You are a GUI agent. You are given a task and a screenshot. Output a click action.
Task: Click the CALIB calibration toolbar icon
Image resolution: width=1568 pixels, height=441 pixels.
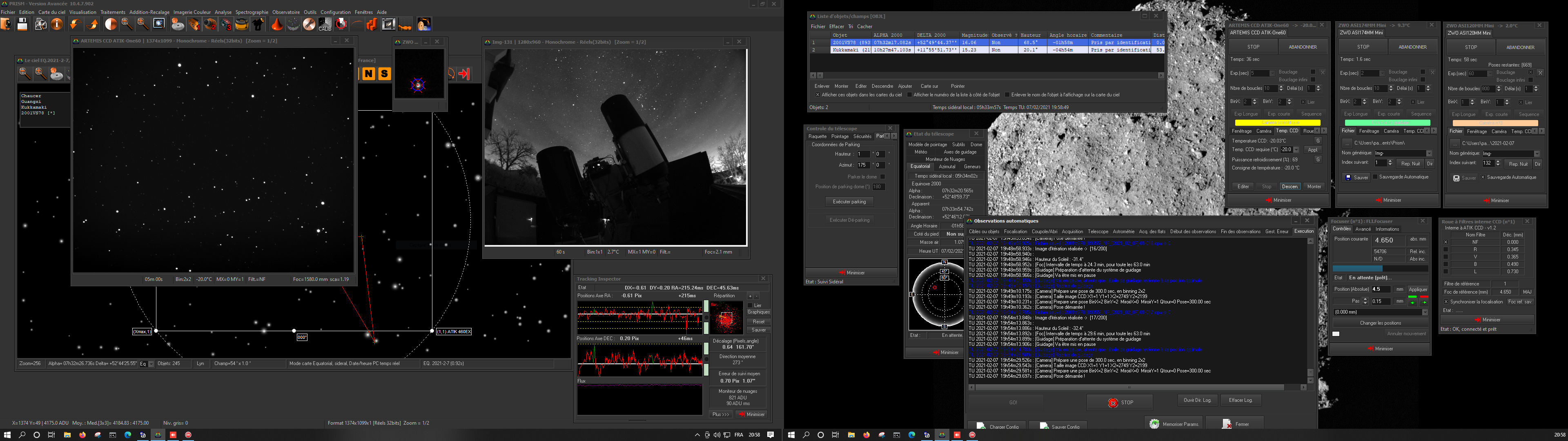tap(325, 24)
